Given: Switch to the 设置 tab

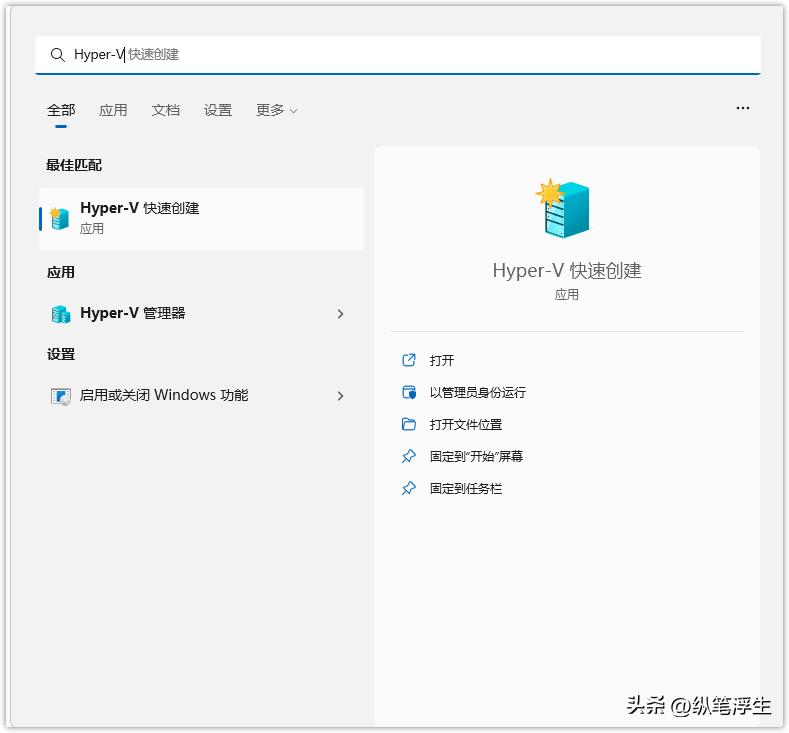Looking at the screenshot, I should [x=218, y=110].
